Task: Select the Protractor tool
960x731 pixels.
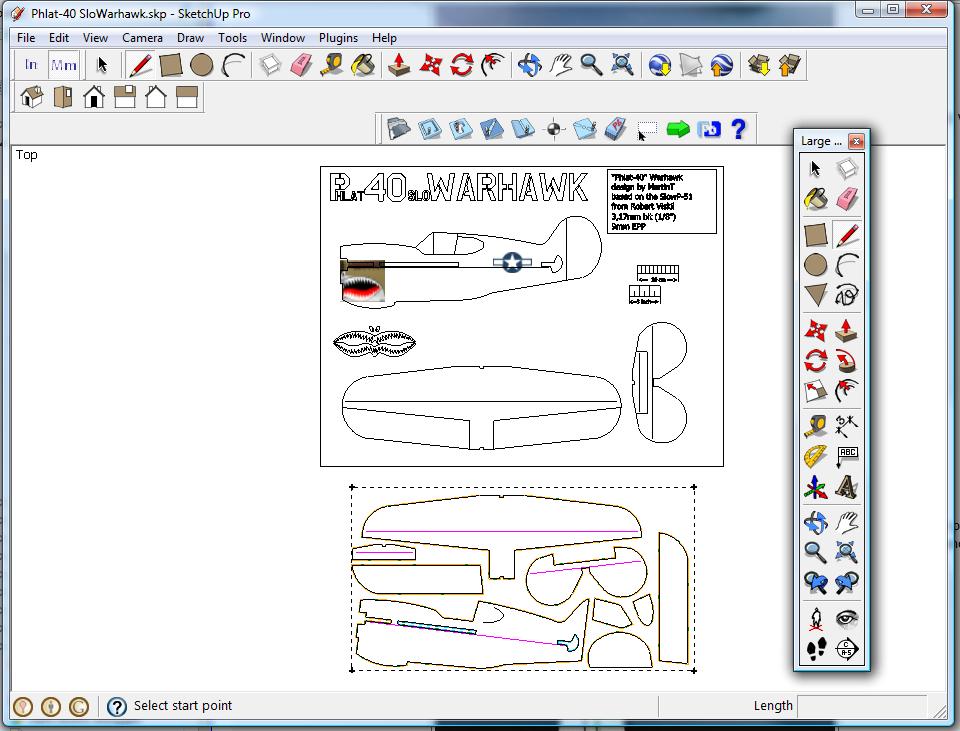Action: [x=816, y=457]
